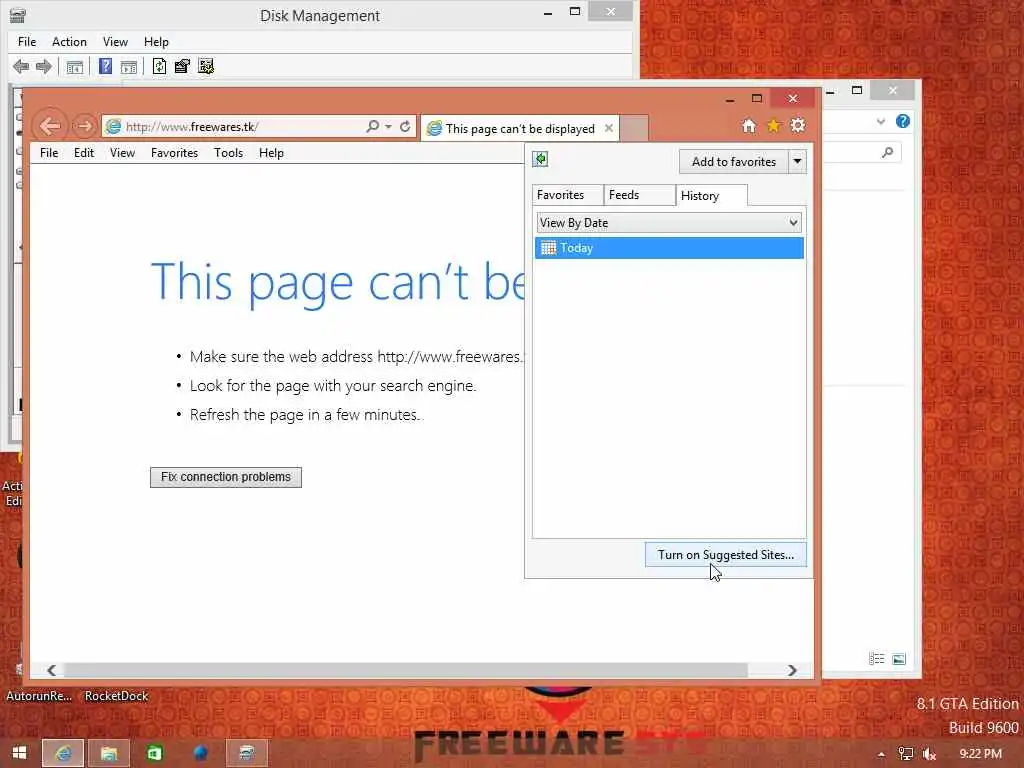Click Add to favorites button
Screen dimensions: 1024x768
[x=733, y=161]
